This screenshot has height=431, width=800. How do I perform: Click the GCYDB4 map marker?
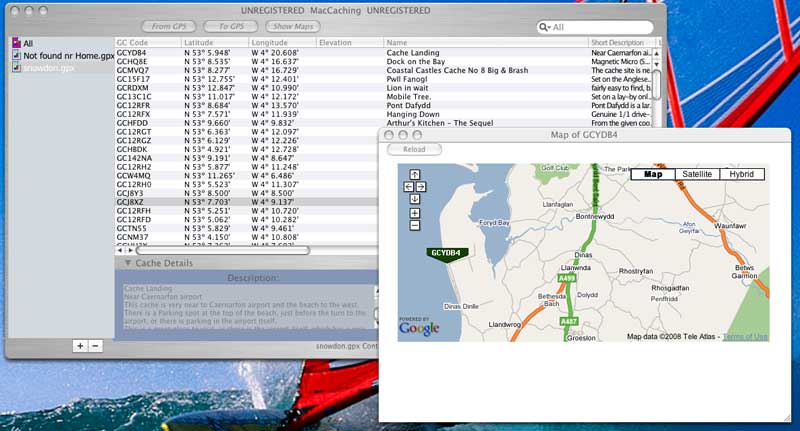[446, 253]
